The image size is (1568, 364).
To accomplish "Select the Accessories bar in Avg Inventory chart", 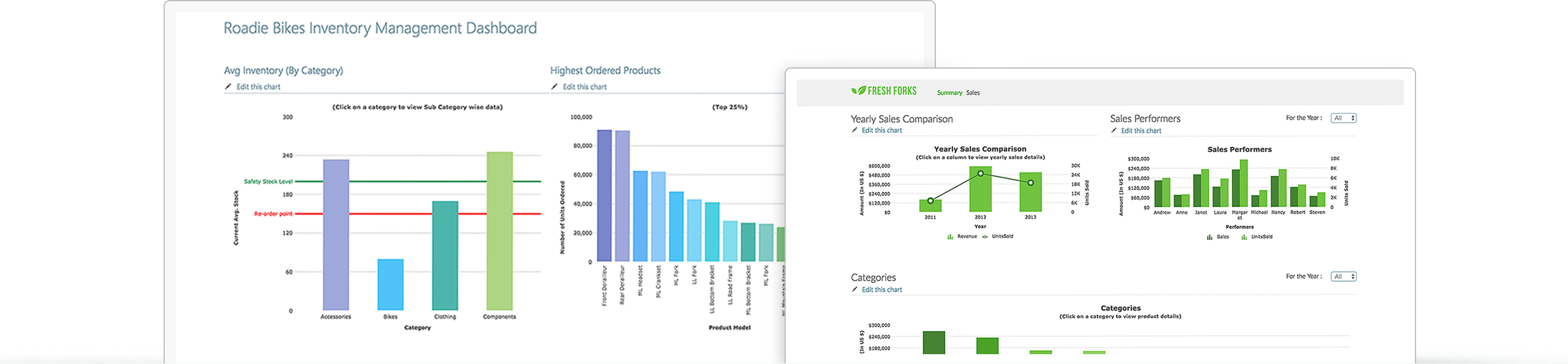I will pyautogui.click(x=336, y=235).
